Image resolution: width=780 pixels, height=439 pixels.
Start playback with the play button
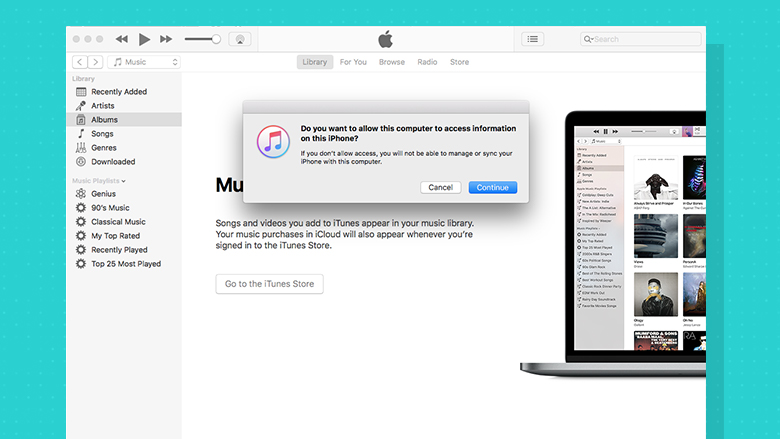tap(144, 39)
